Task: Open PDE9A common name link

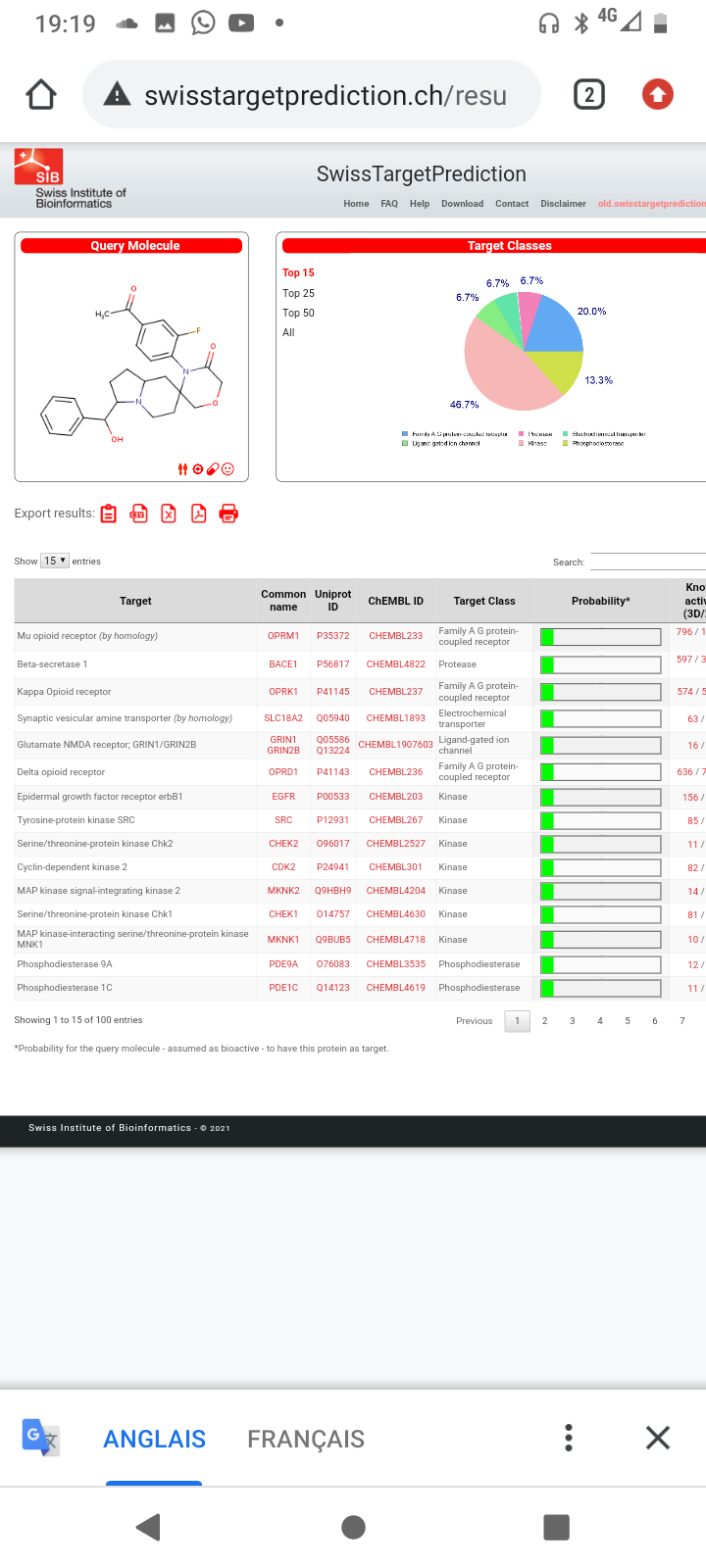Action: click(x=283, y=964)
